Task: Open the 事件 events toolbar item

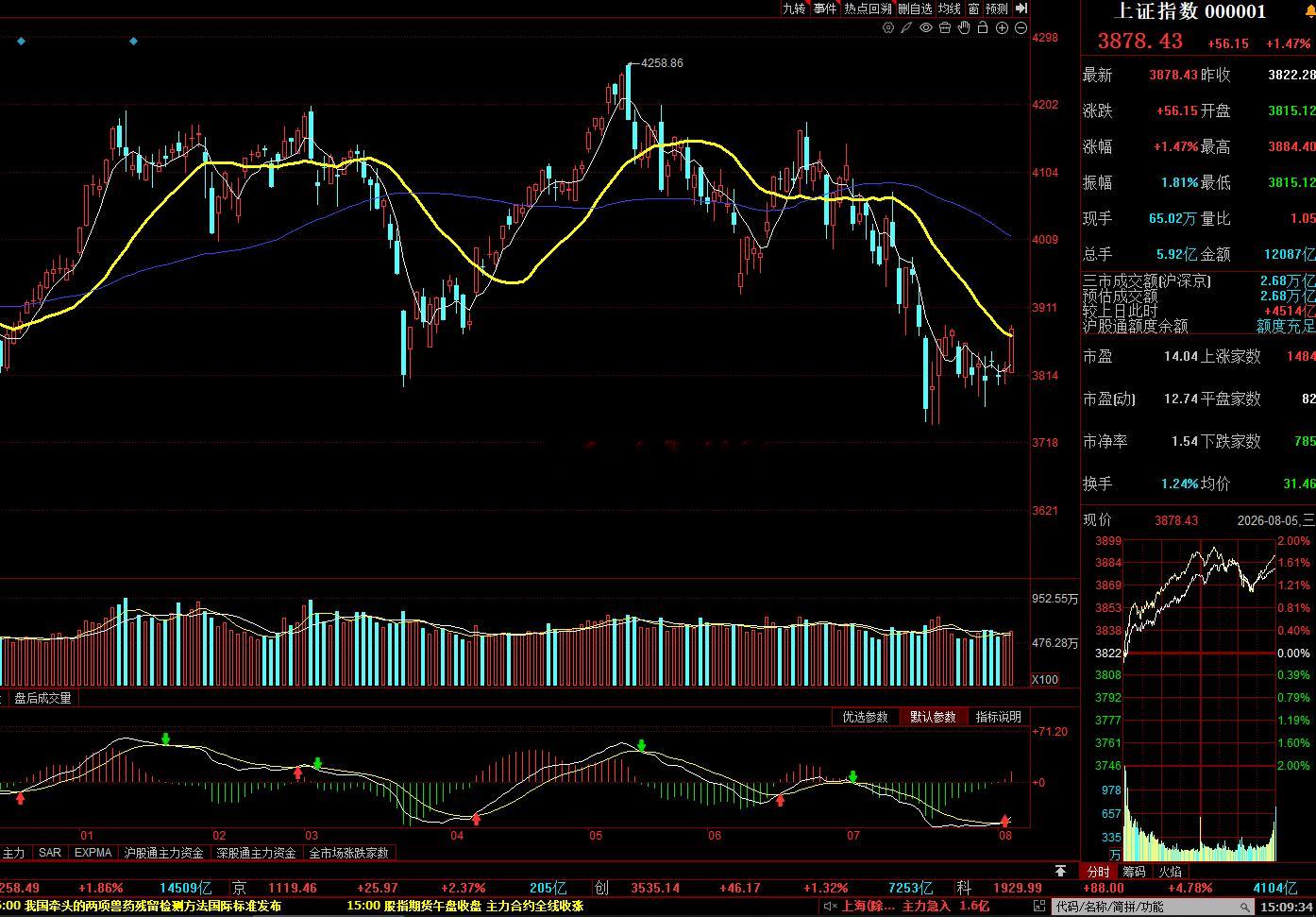Action: [825, 8]
